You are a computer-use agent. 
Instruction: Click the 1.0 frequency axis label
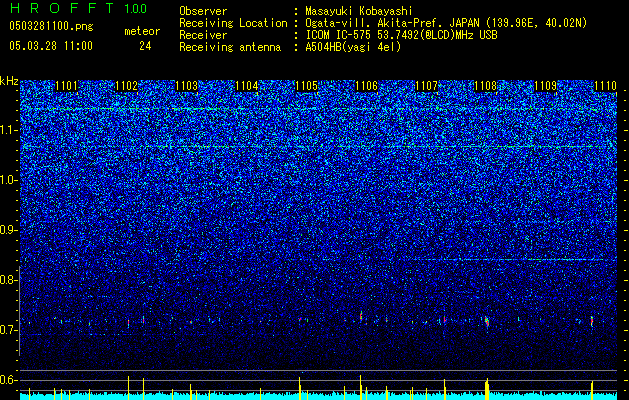pos(8,180)
